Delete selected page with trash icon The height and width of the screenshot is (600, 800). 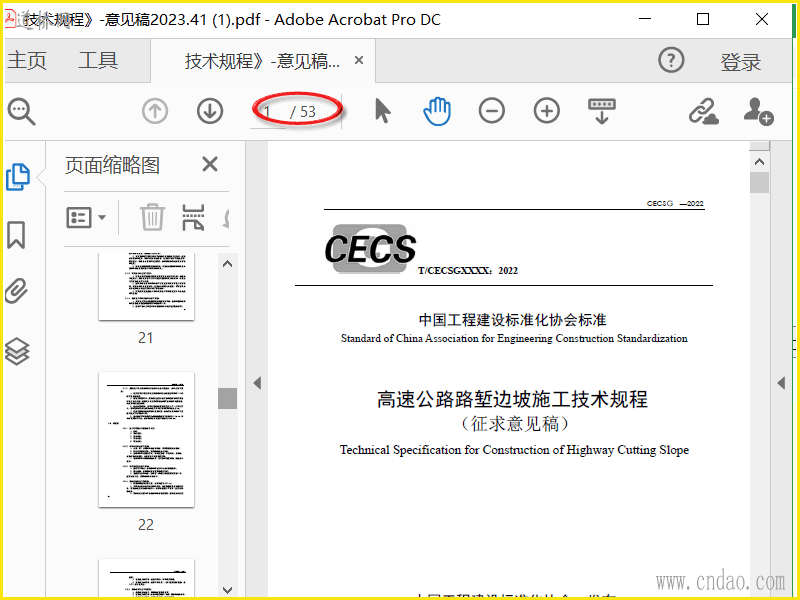(x=152, y=217)
